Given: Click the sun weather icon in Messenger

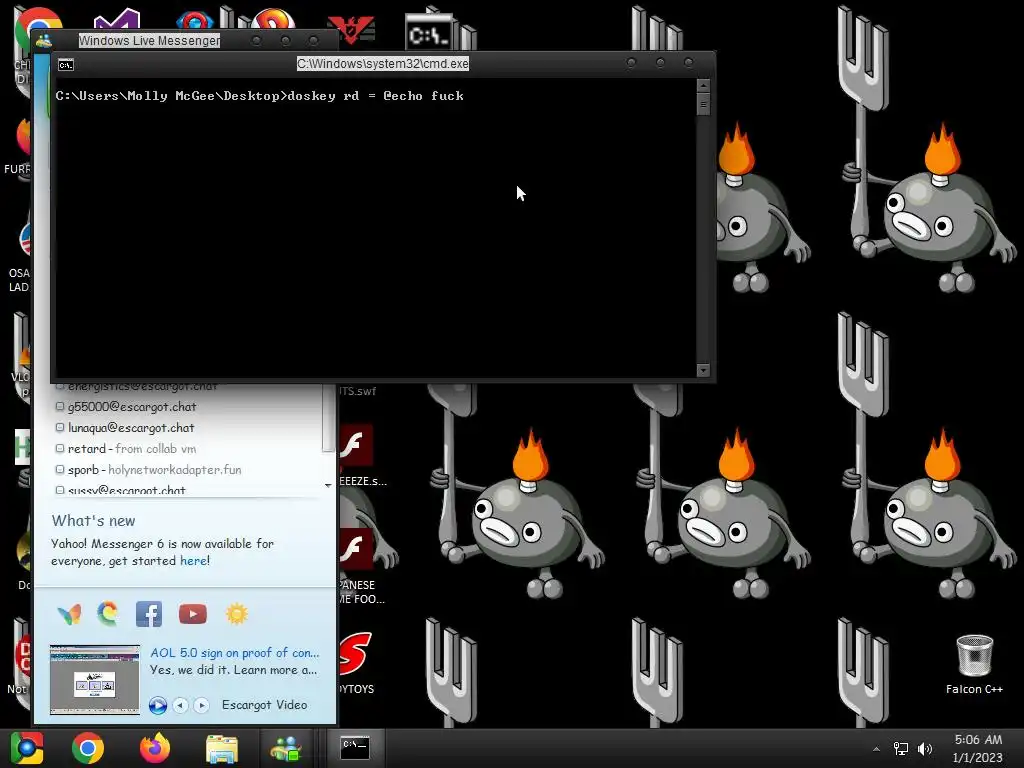Looking at the screenshot, I should pos(236,614).
